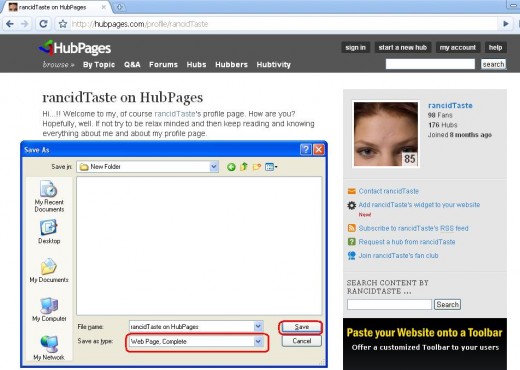Click the widget gear icon
The image size is (520, 370).
(x=352, y=205)
